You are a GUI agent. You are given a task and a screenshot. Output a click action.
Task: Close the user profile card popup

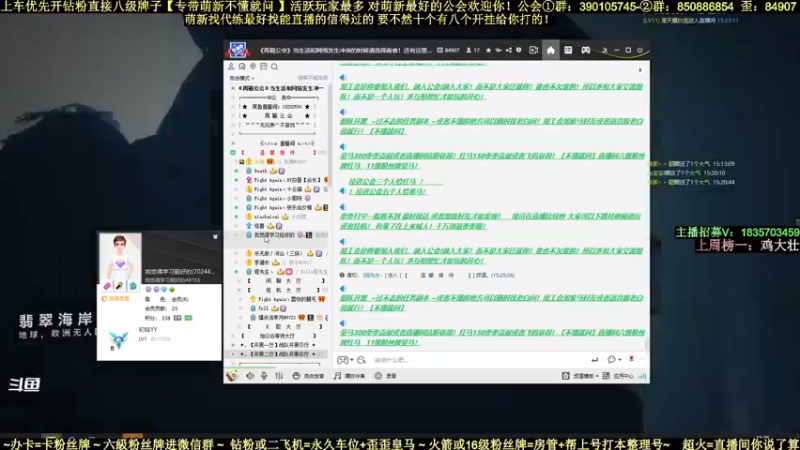point(215,237)
